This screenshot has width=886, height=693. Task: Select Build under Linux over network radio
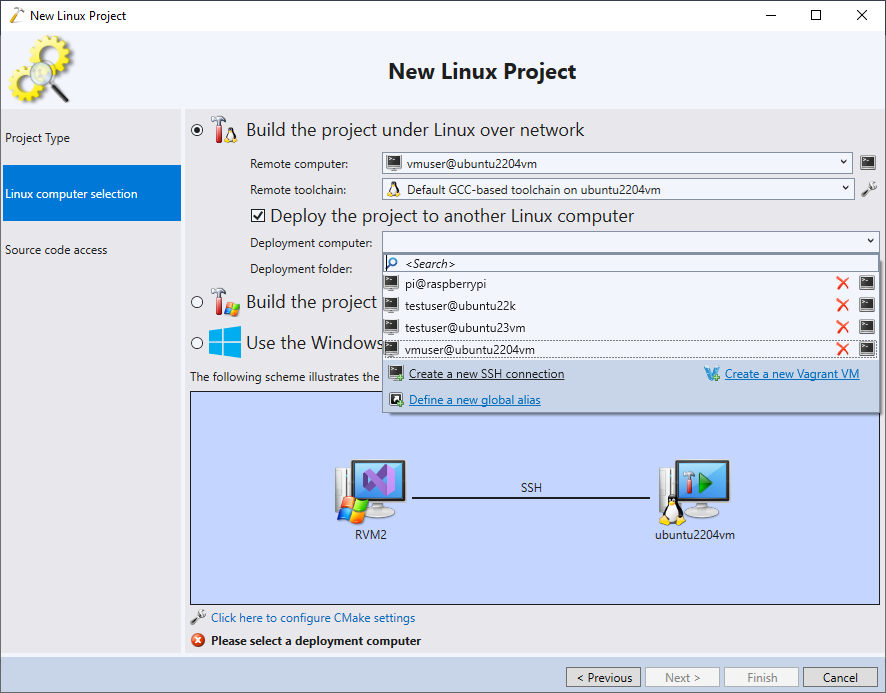click(x=197, y=130)
